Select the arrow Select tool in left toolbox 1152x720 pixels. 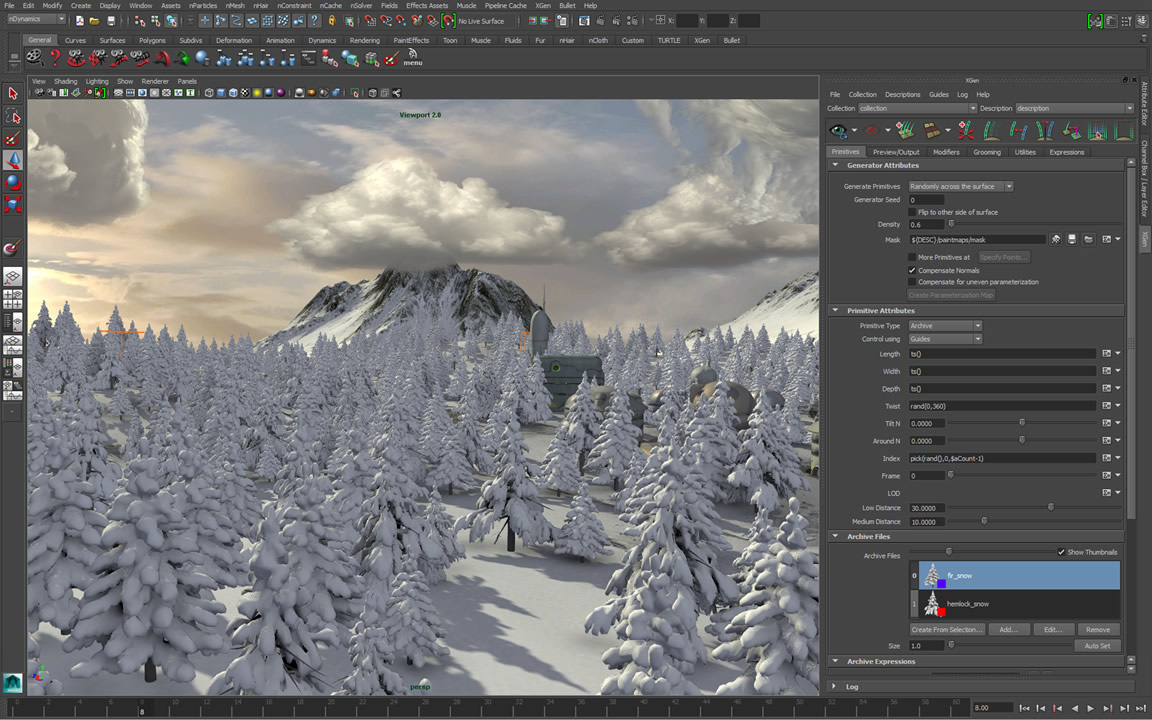coord(13,93)
